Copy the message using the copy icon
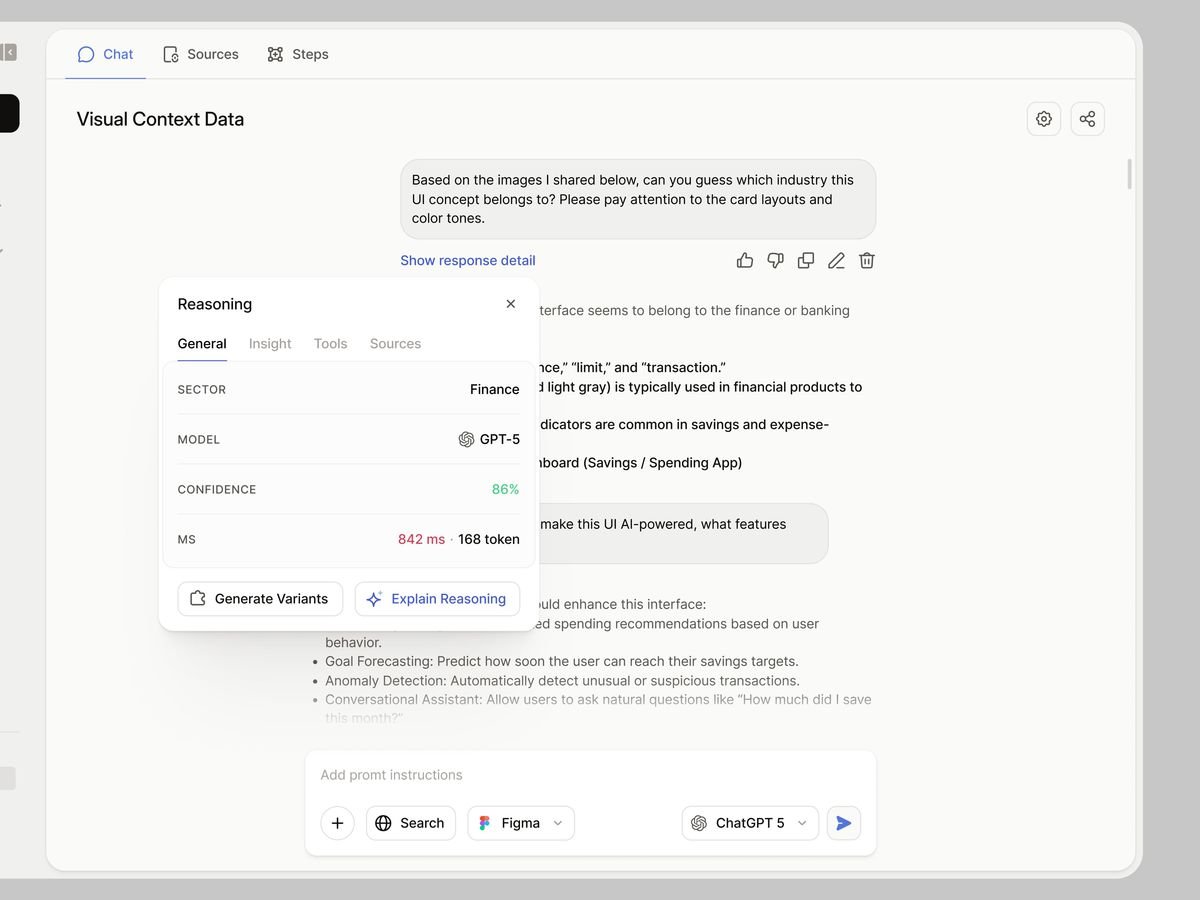Image resolution: width=1200 pixels, height=900 pixels. click(806, 260)
